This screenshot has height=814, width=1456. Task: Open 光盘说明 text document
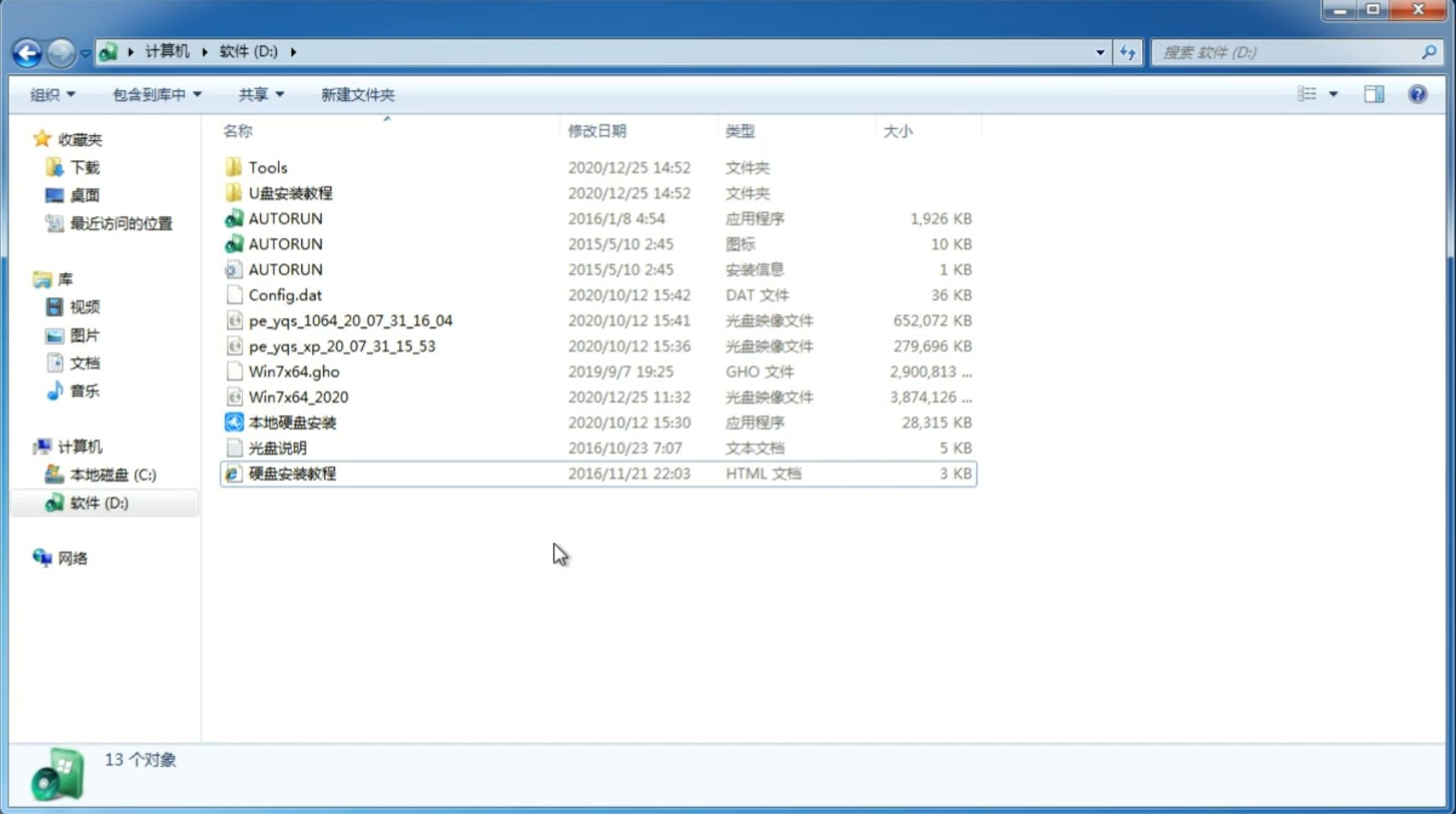(277, 447)
